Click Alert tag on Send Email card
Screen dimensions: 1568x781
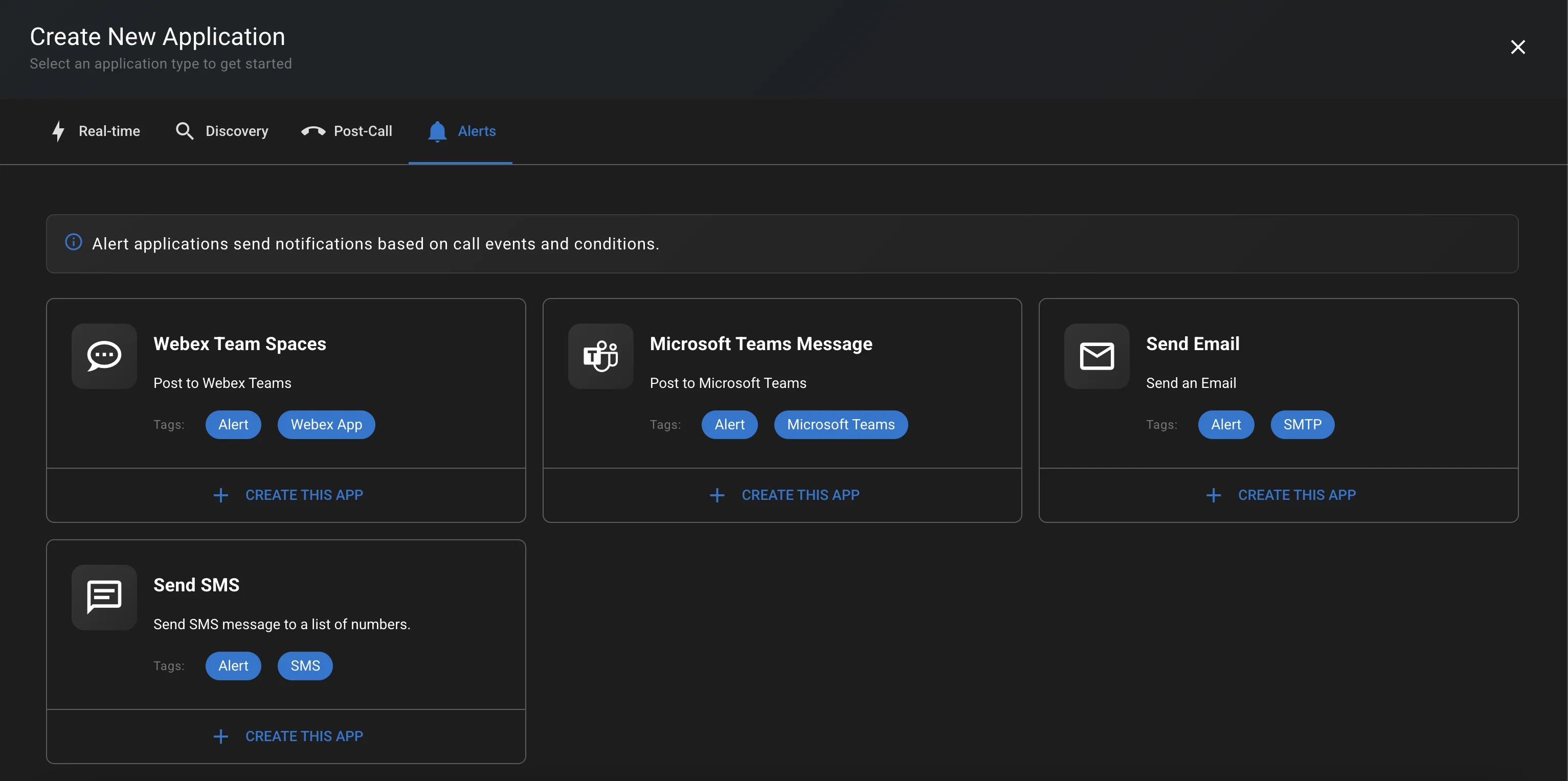click(x=1226, y=425)
